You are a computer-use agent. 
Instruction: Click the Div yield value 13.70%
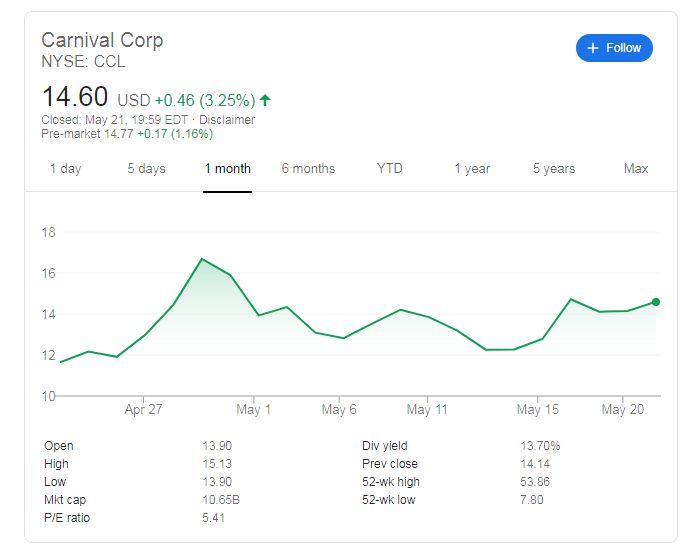click(540, 446)
